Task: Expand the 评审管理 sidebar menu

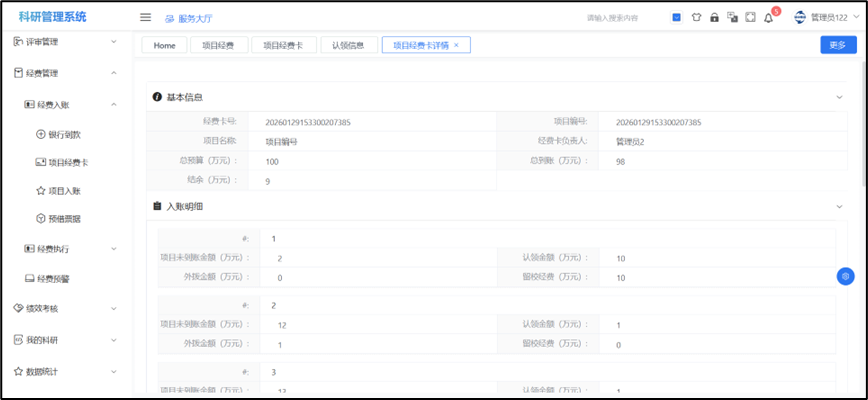Action: (x=66, y=42)
